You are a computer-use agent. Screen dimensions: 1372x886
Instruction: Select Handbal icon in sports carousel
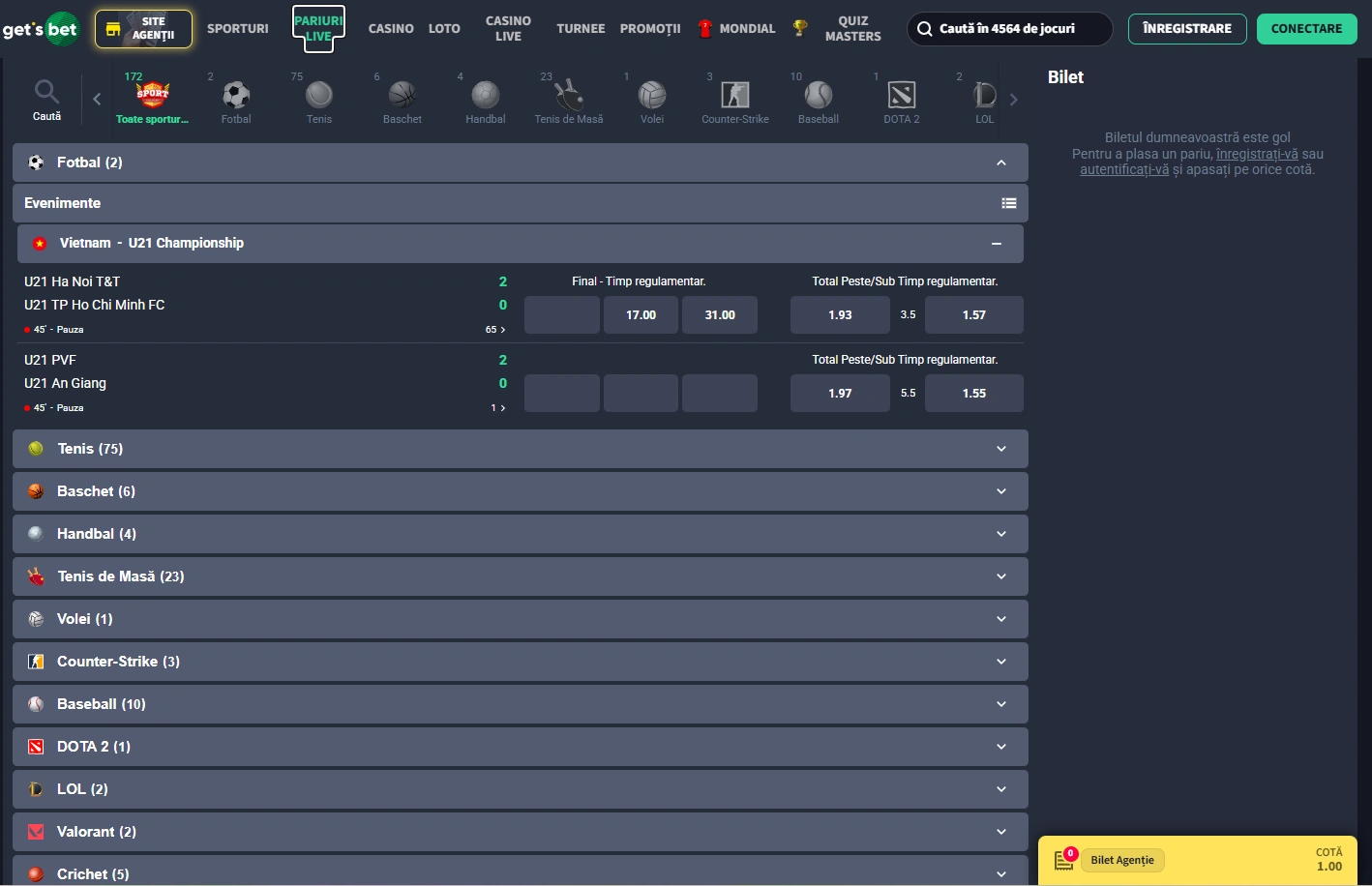486,95
